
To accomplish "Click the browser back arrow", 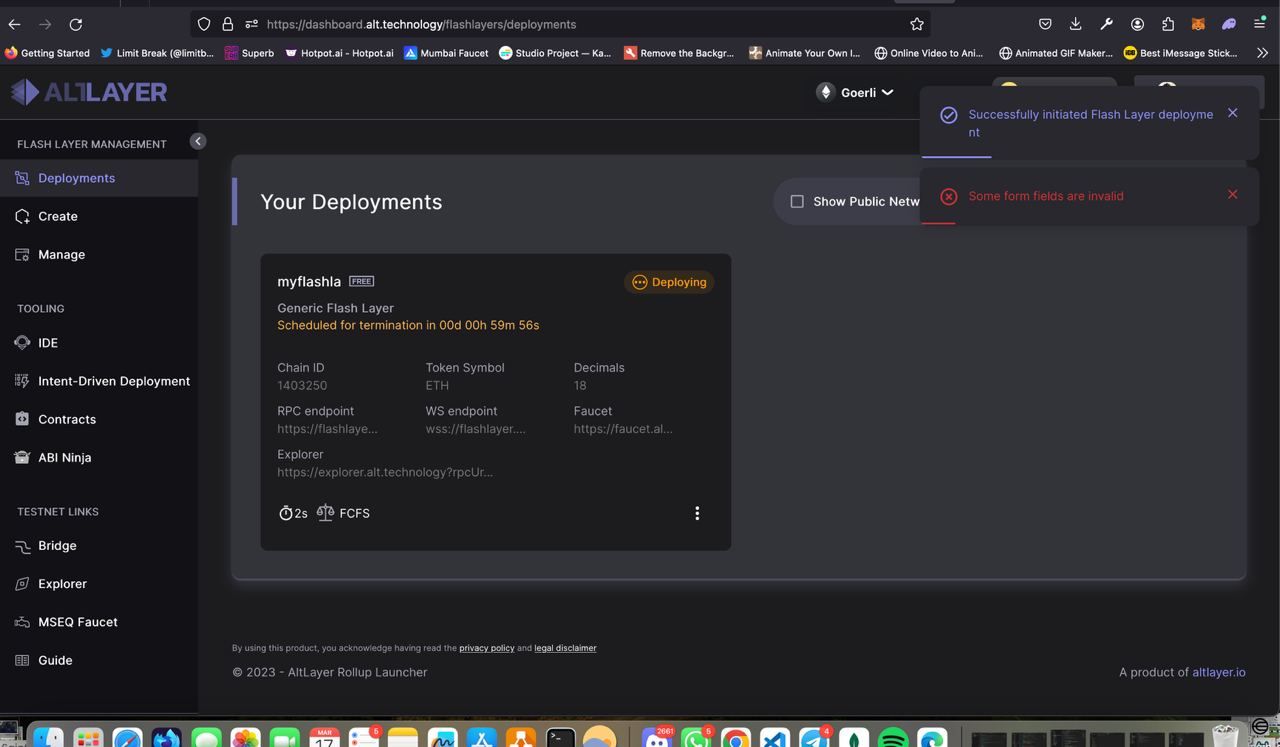I will point(14,24).
